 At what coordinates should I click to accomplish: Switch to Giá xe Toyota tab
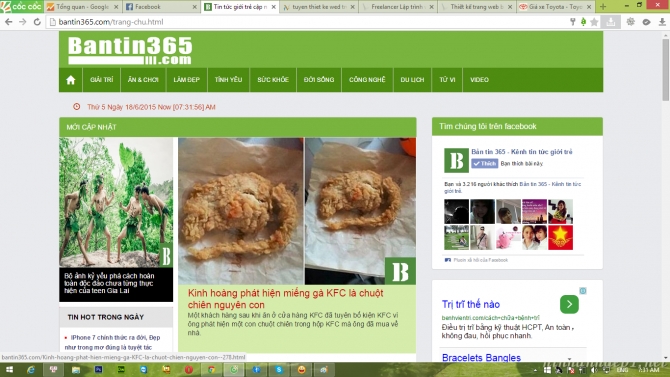point(555,7)
